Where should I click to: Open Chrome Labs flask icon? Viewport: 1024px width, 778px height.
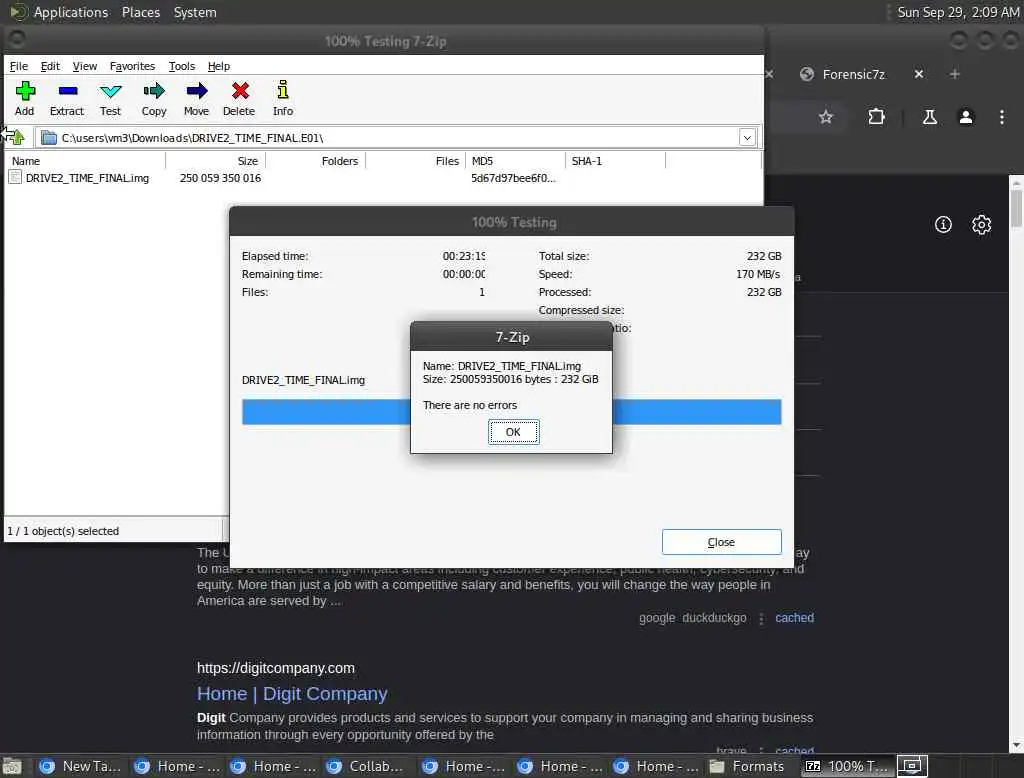point(929,117)
